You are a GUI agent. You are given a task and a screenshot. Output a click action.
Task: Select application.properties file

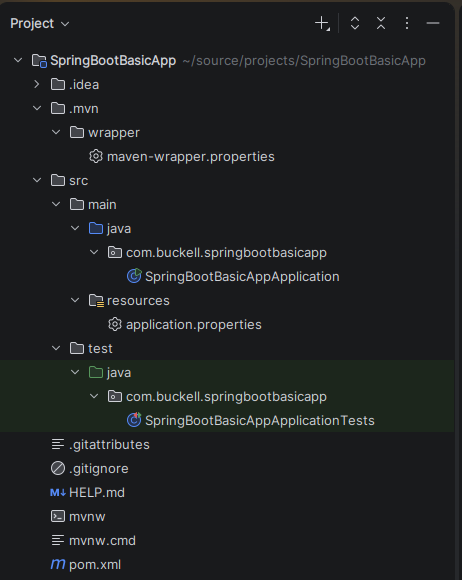coord(194,325)
